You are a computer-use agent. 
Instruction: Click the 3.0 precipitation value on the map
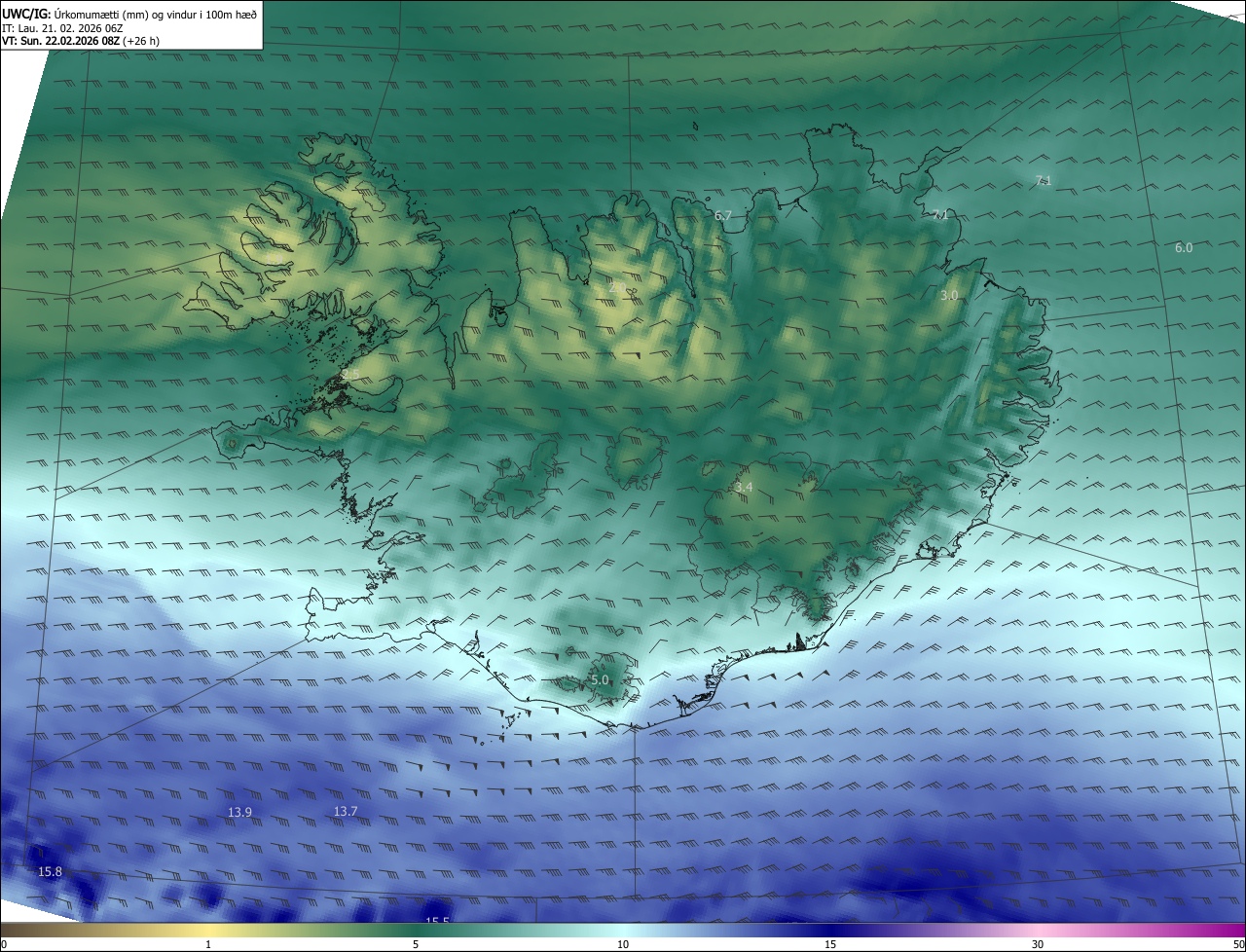[949, 295]
